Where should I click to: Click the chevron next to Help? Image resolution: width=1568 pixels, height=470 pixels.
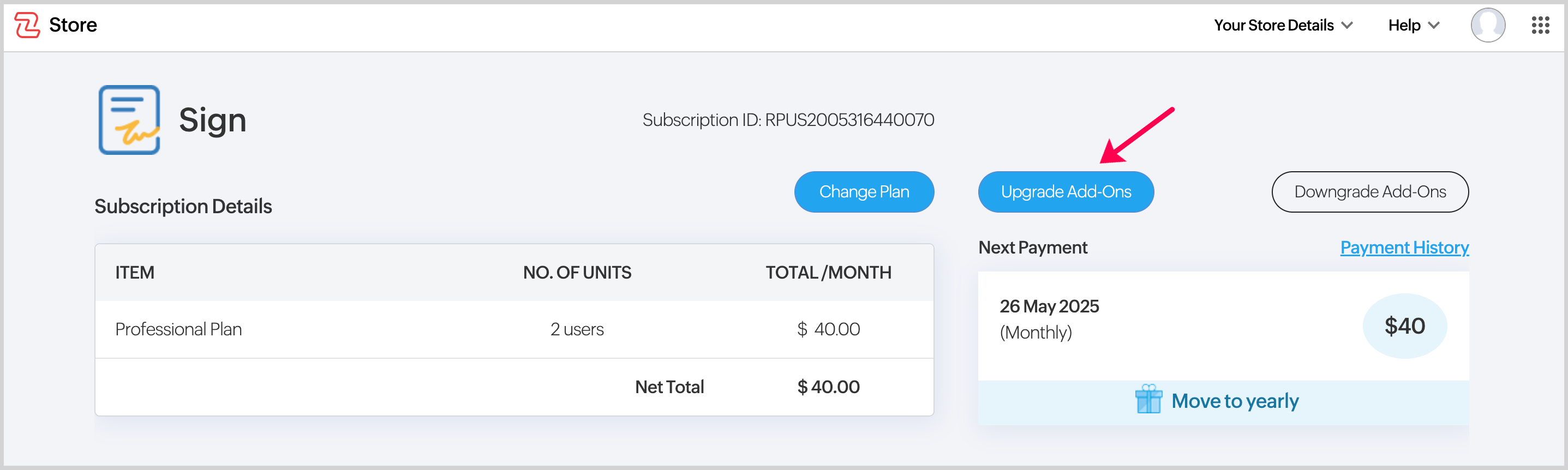(1434, 26)
